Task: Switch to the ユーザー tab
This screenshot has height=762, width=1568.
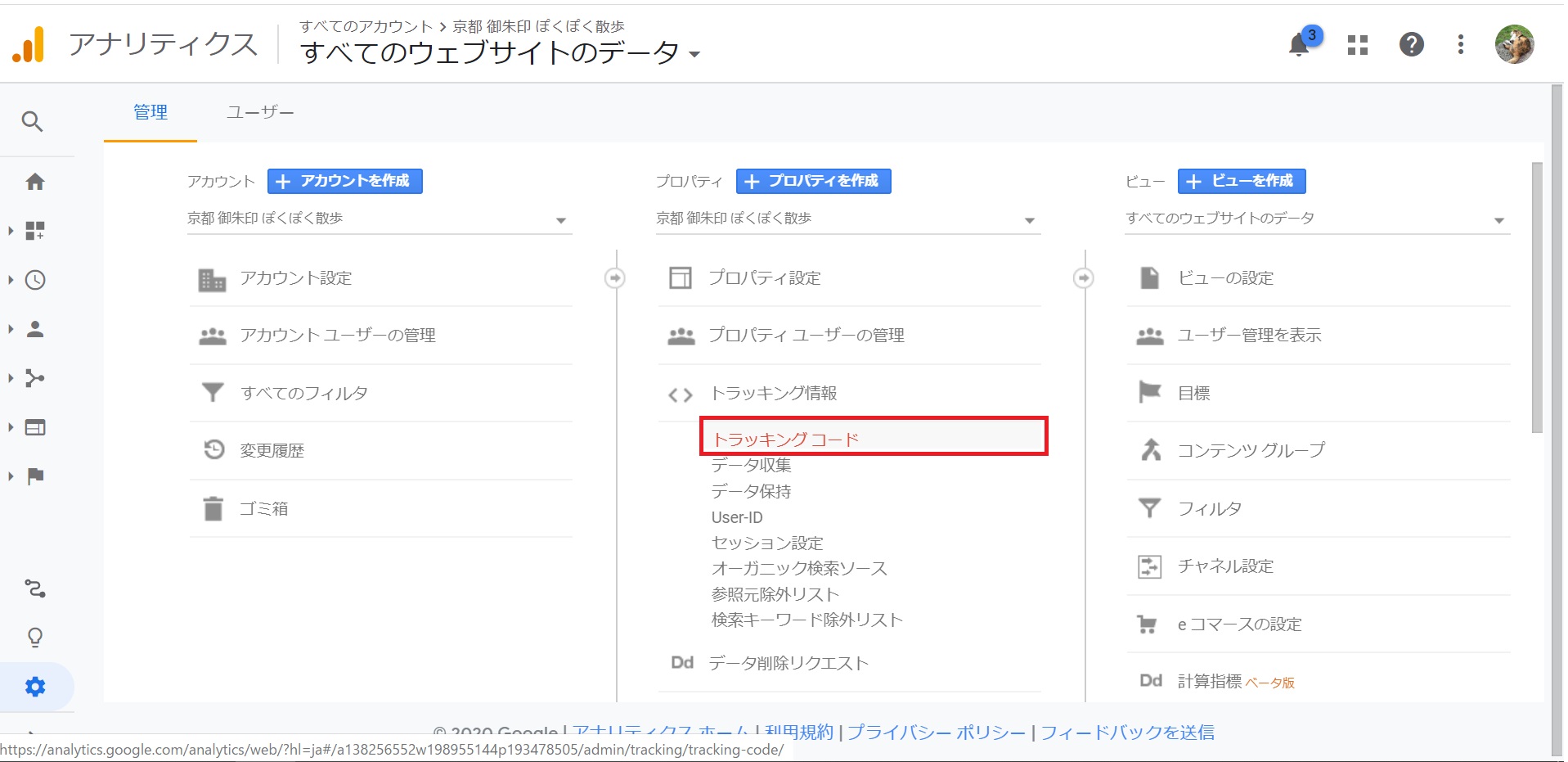Action: pos(260,112)
